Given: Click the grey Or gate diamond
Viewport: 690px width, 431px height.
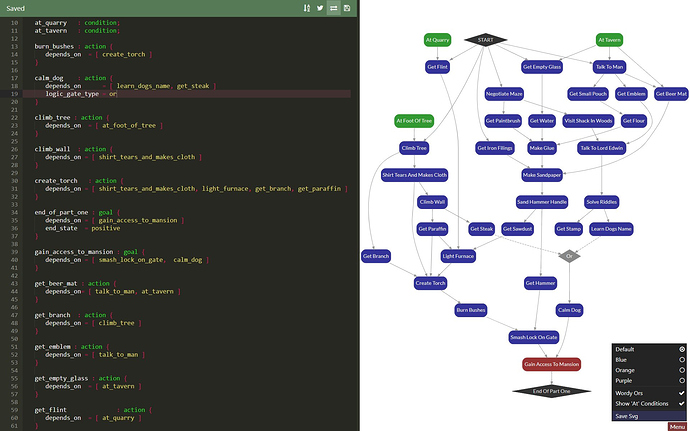Looking at the screenshot, I should pyautogui.click(x=569, y=256).
